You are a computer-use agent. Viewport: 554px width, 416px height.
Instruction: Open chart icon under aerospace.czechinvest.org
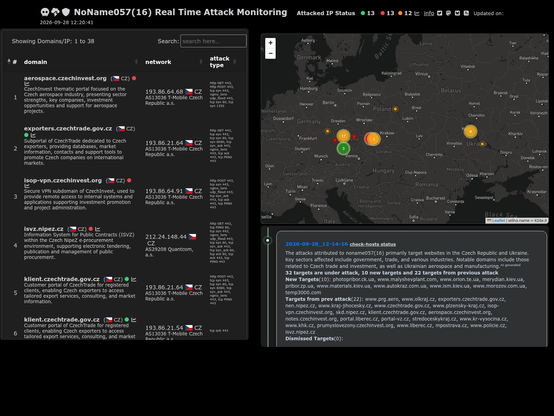[x=26, y=84]
